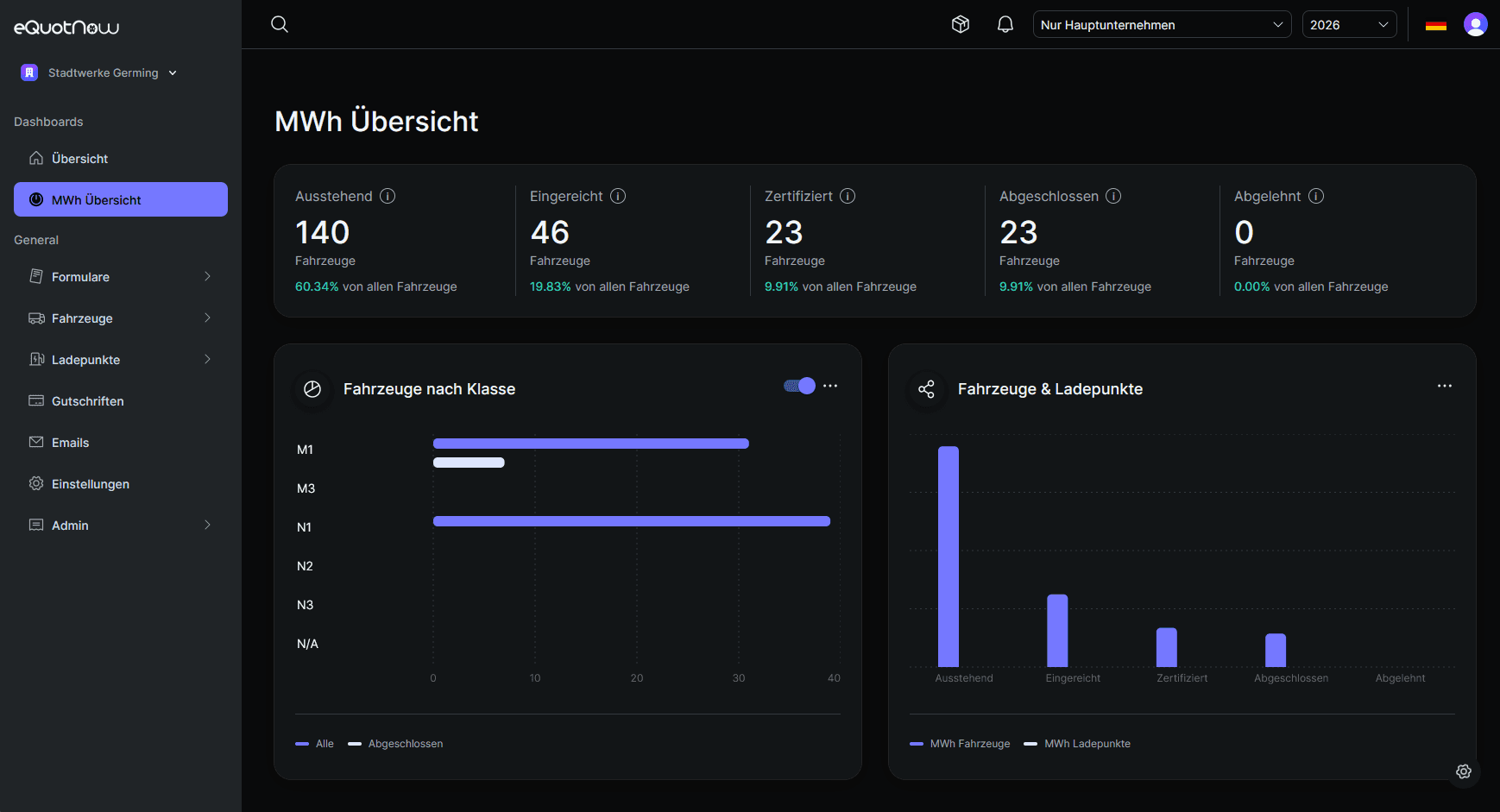Click info icon next to Abgelehnt
Viewport: 1500px width, 812px height.
coord(1316,196)
